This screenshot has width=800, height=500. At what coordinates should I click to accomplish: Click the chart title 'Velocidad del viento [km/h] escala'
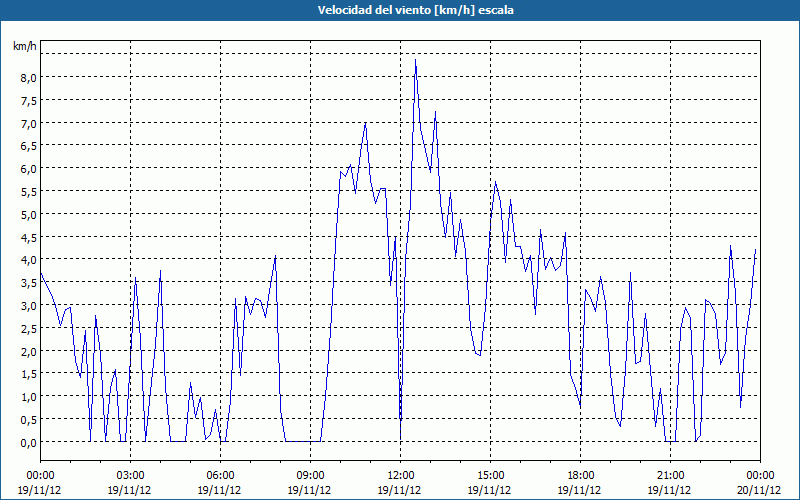(415, 10)
